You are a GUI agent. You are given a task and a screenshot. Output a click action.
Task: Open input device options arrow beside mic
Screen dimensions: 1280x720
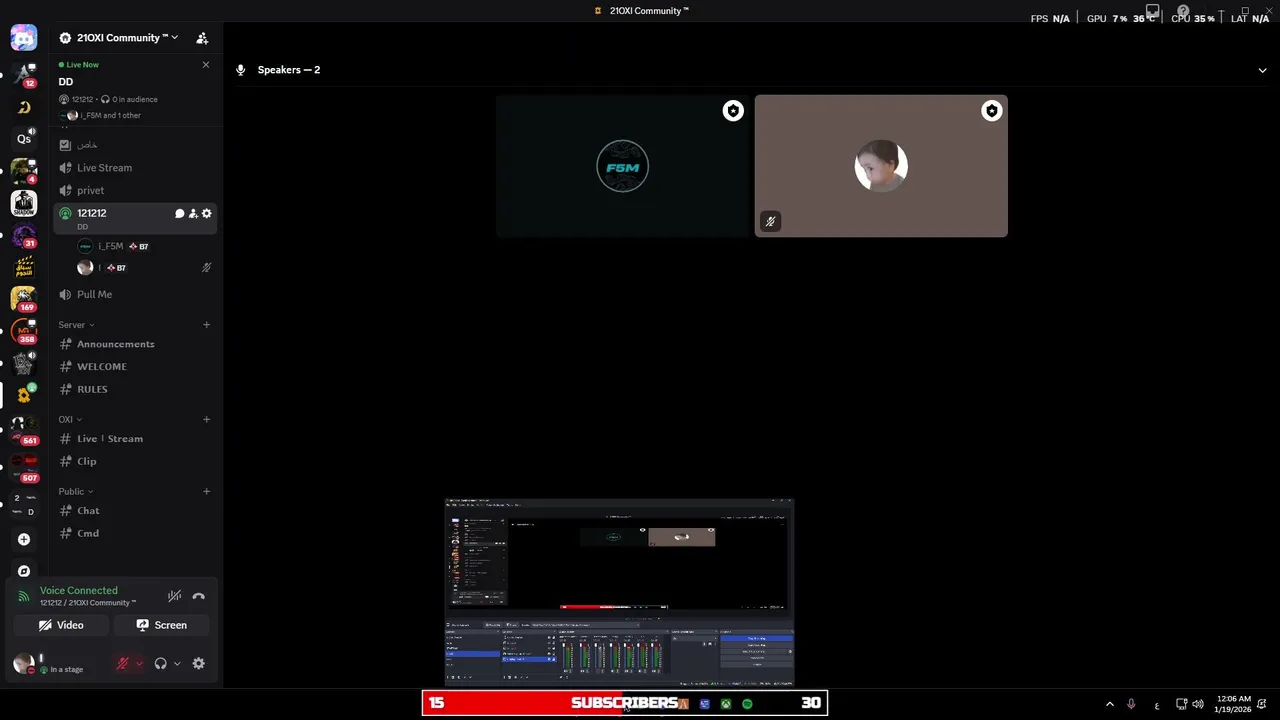tap(139, 663)
